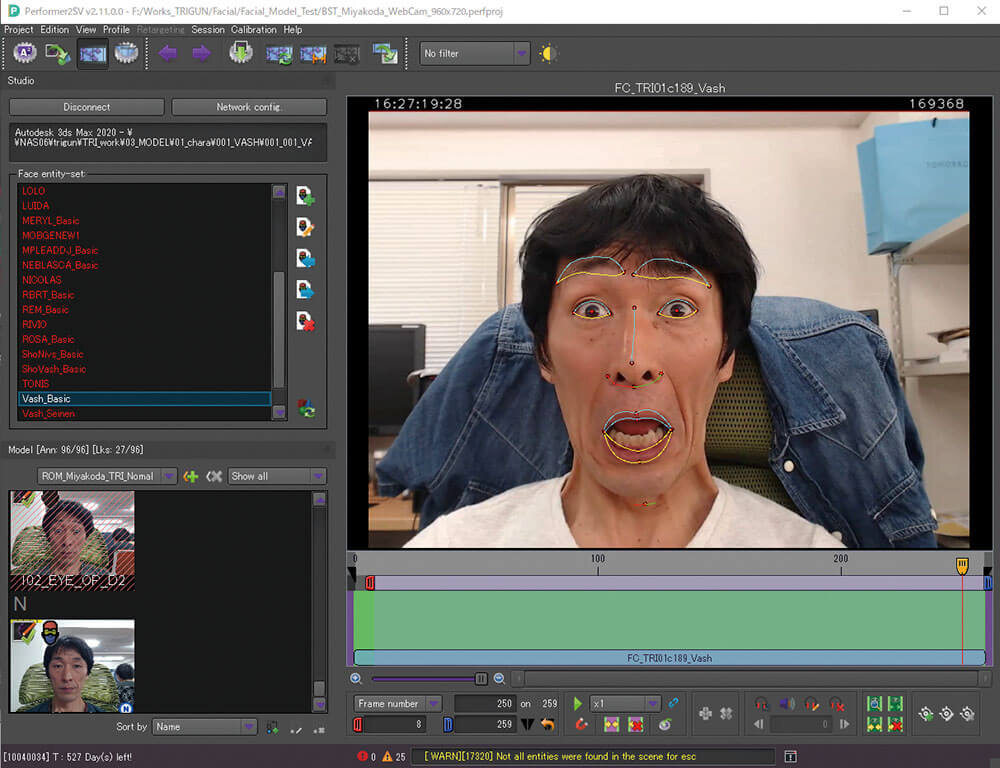Open the Frame number dropdown
Image resolution: width=1000 pixels, height=768 pixels.
click(x=398, y=704)
